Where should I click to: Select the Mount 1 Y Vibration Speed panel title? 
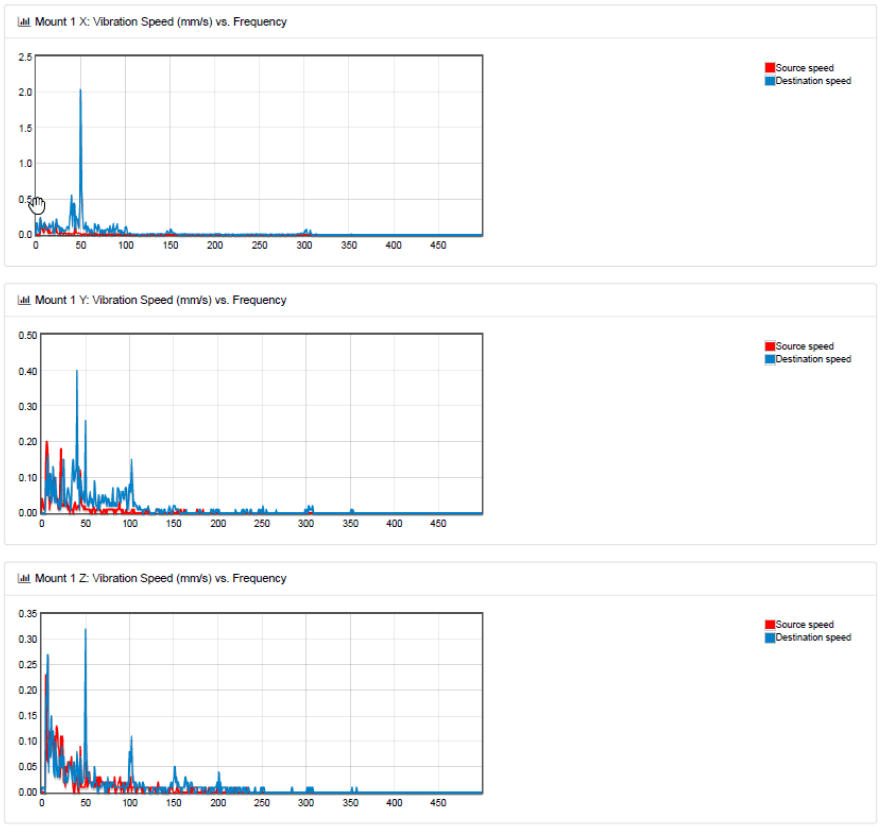160,300
